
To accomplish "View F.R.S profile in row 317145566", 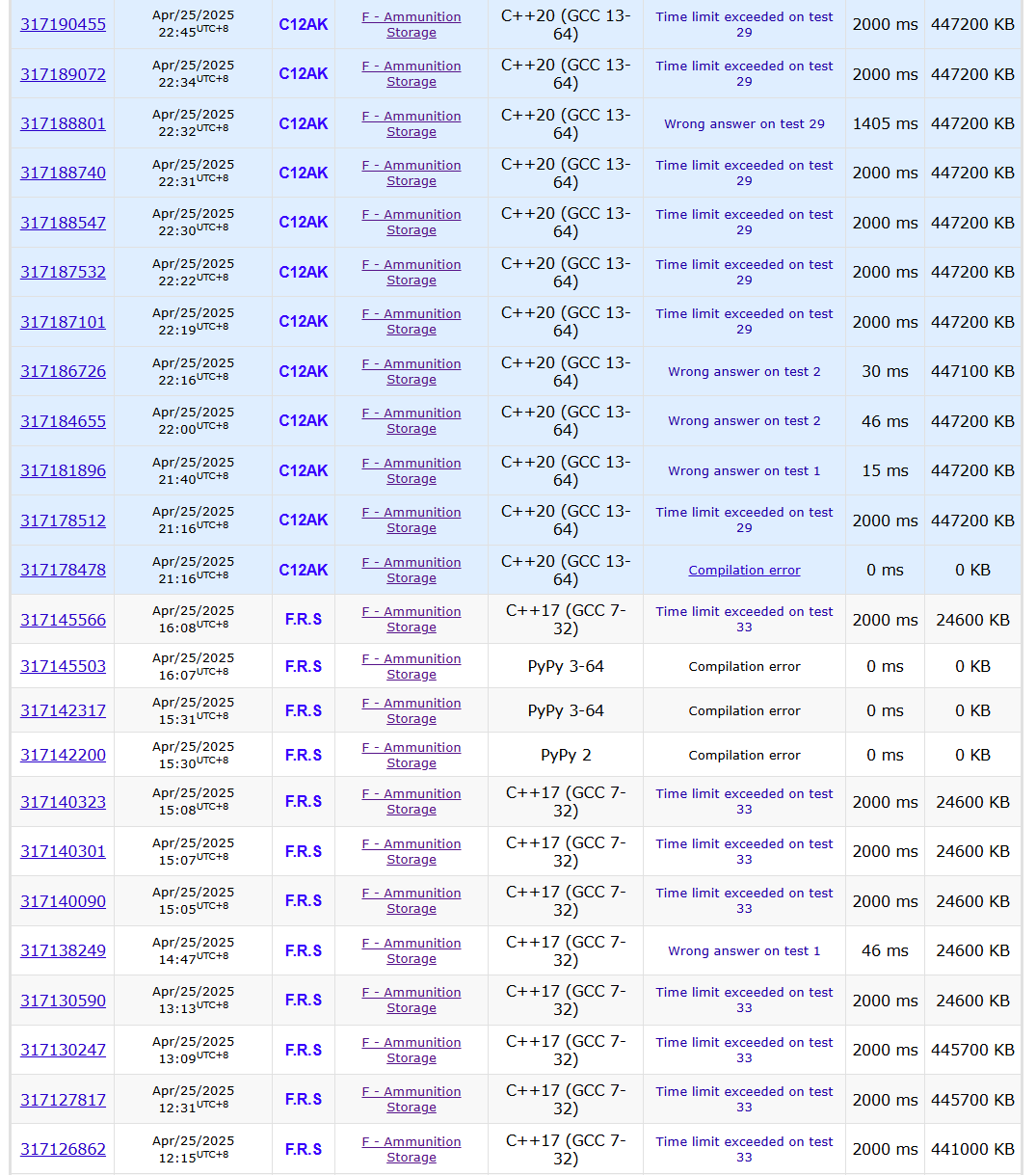I will (304, 620).
